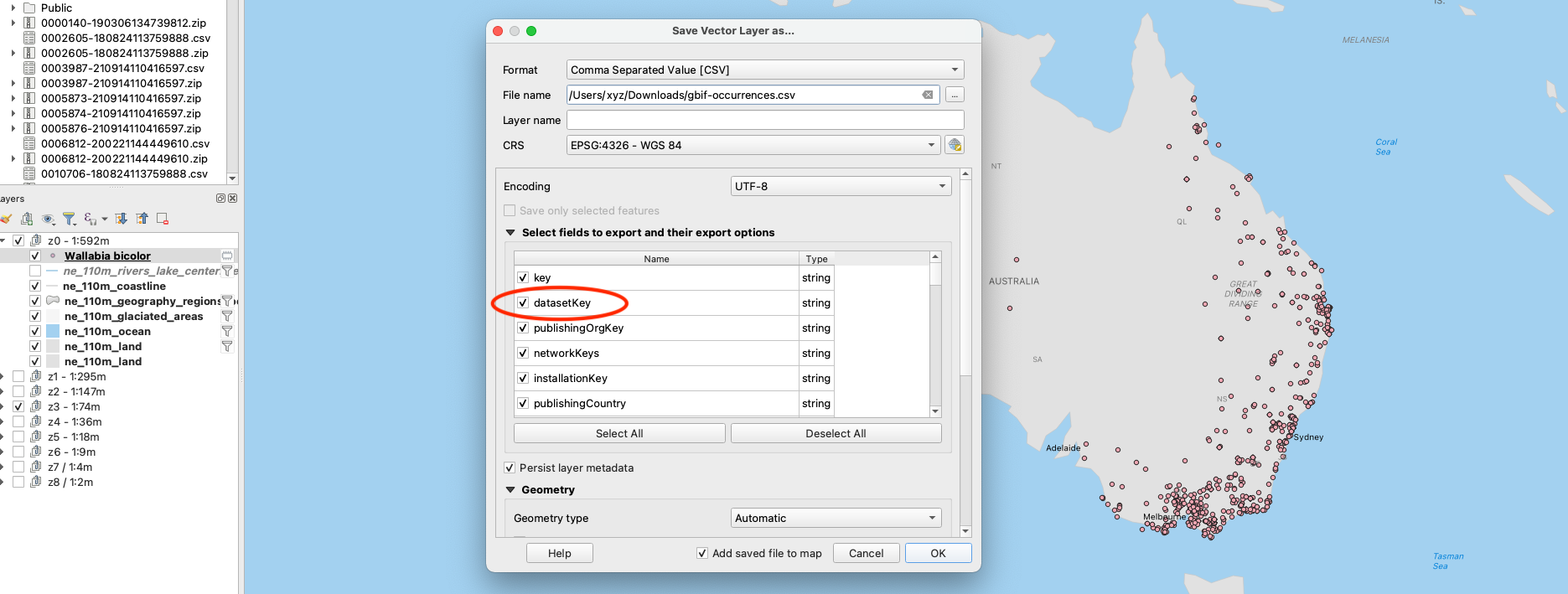
Task: Open the Encoding dropdown
Action: [x=841, y=186]
